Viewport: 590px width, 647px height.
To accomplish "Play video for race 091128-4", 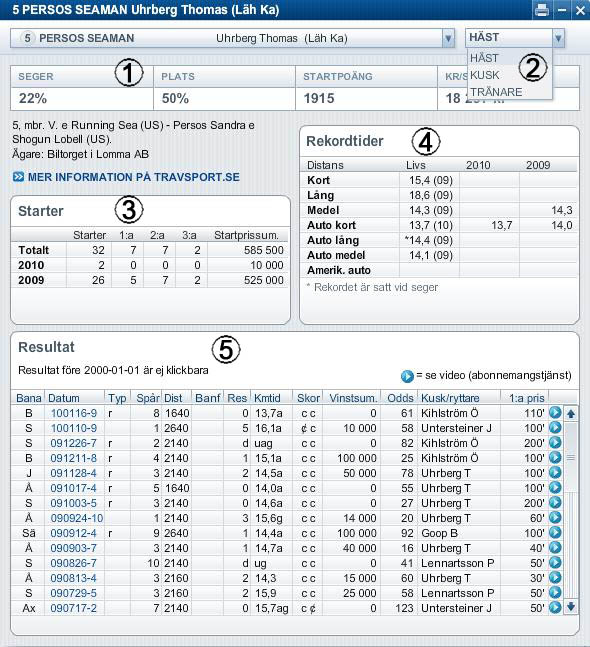I will click(555, 472).
